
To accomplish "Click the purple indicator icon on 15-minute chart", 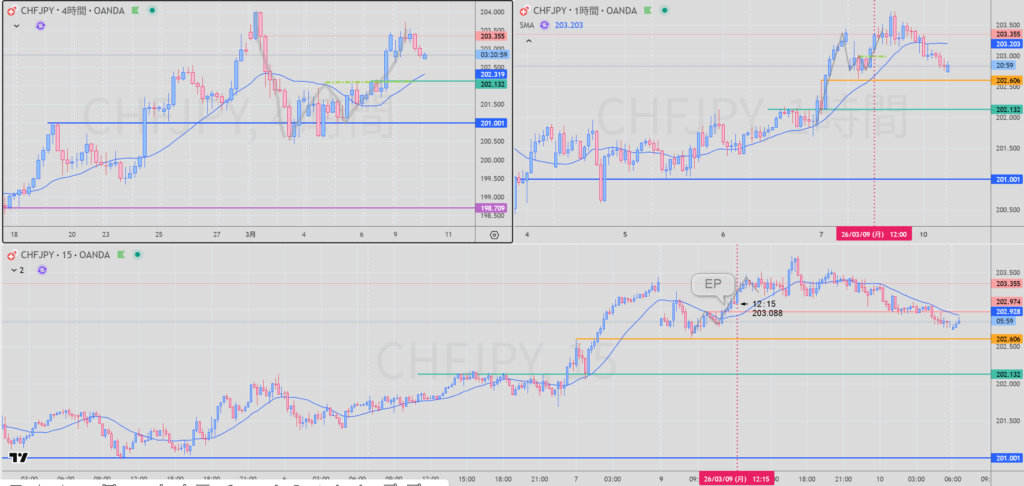I will pos(43,270).
